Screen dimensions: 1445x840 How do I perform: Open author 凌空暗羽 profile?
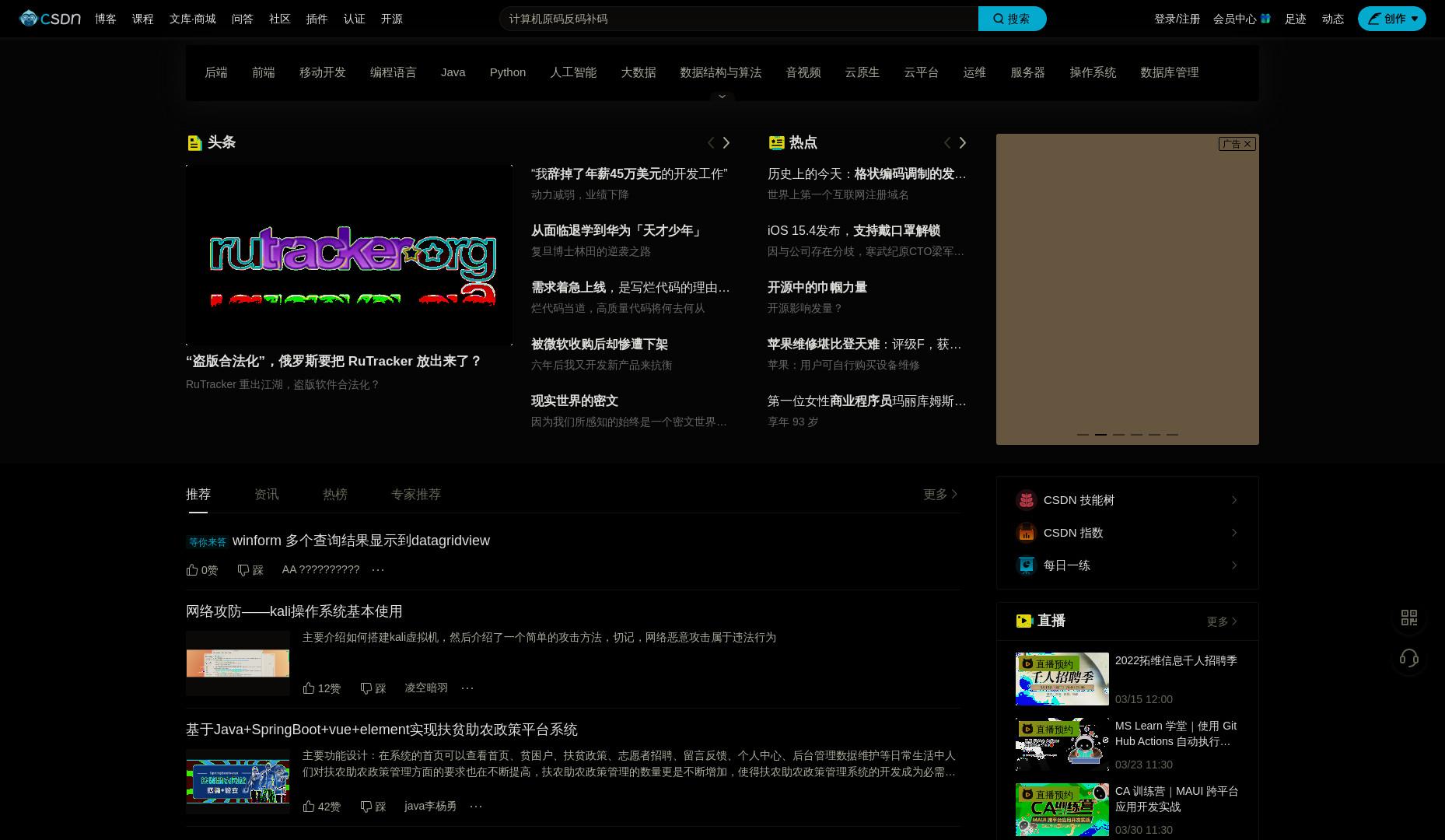coord(426,688)
